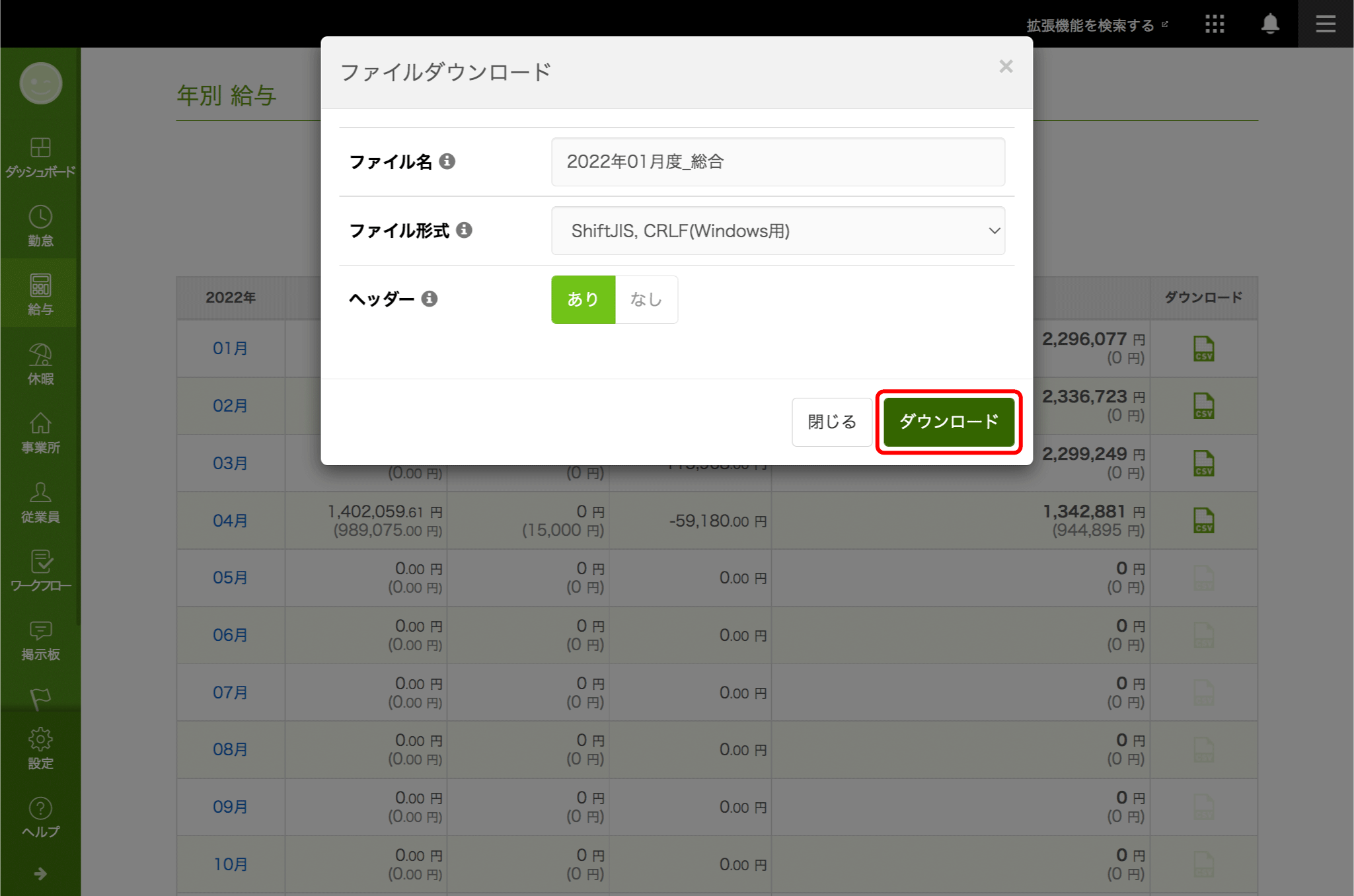Set header toggle to なし
The image size is (1354, 896).
646,299
